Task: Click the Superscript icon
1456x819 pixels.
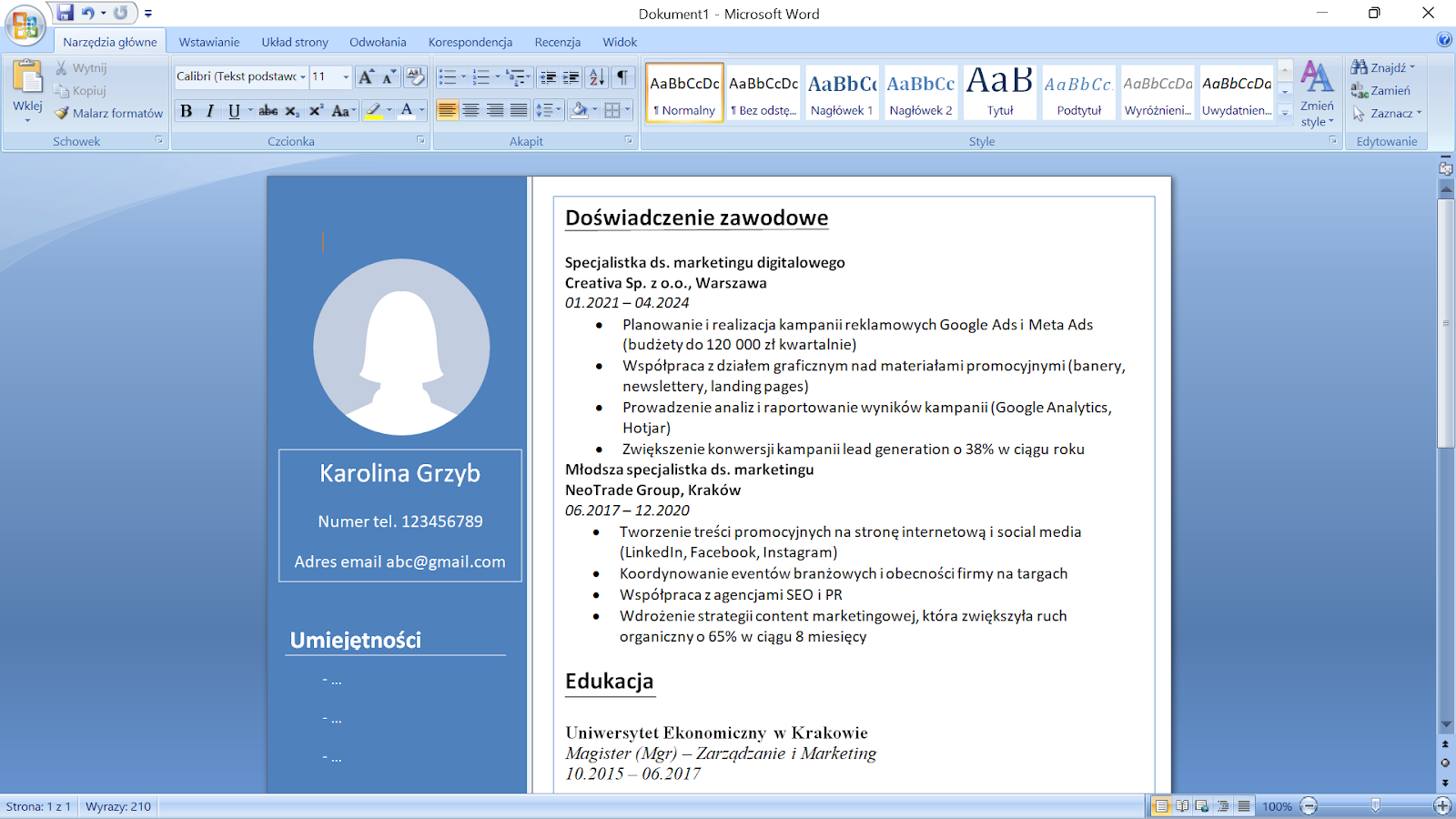Action: coord(316,111)
